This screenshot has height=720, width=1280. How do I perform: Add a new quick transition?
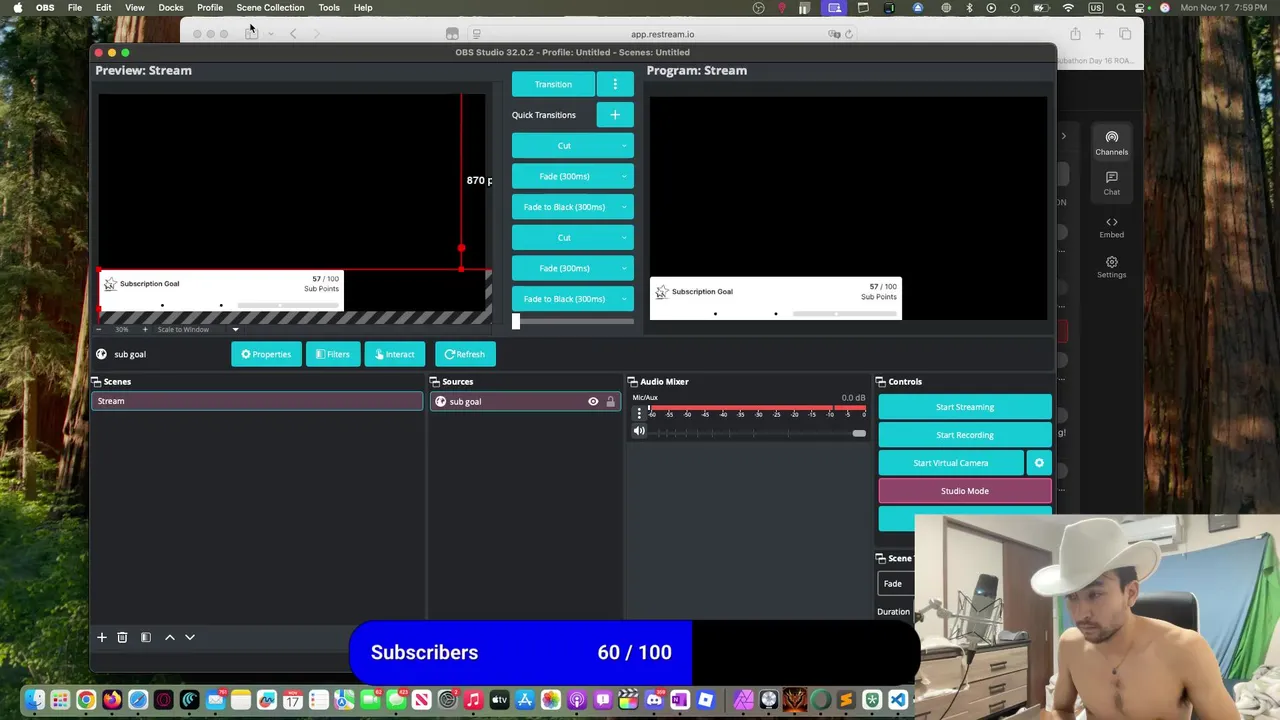pos(615,115)
